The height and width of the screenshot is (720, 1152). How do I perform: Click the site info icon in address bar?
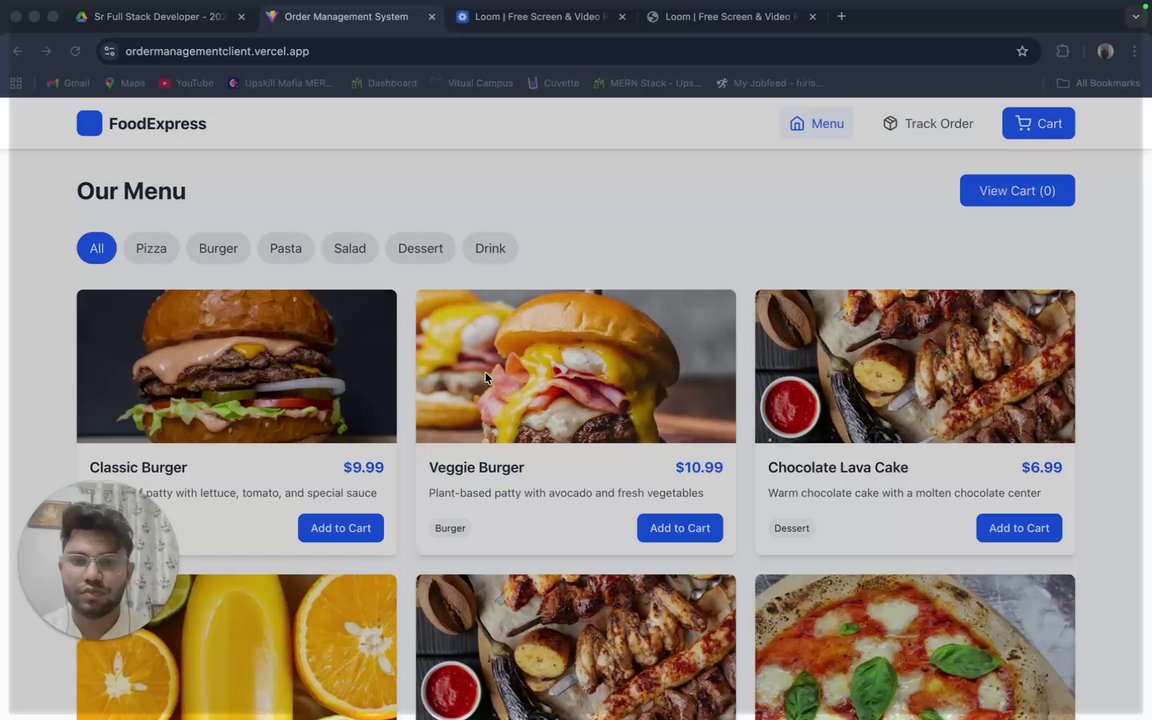coord(109,51)
